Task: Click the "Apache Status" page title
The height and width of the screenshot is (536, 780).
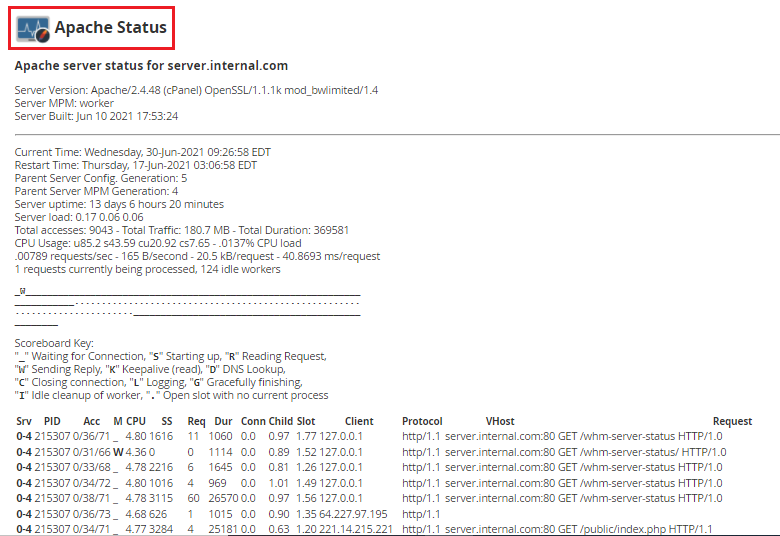Action: (110, 27)
